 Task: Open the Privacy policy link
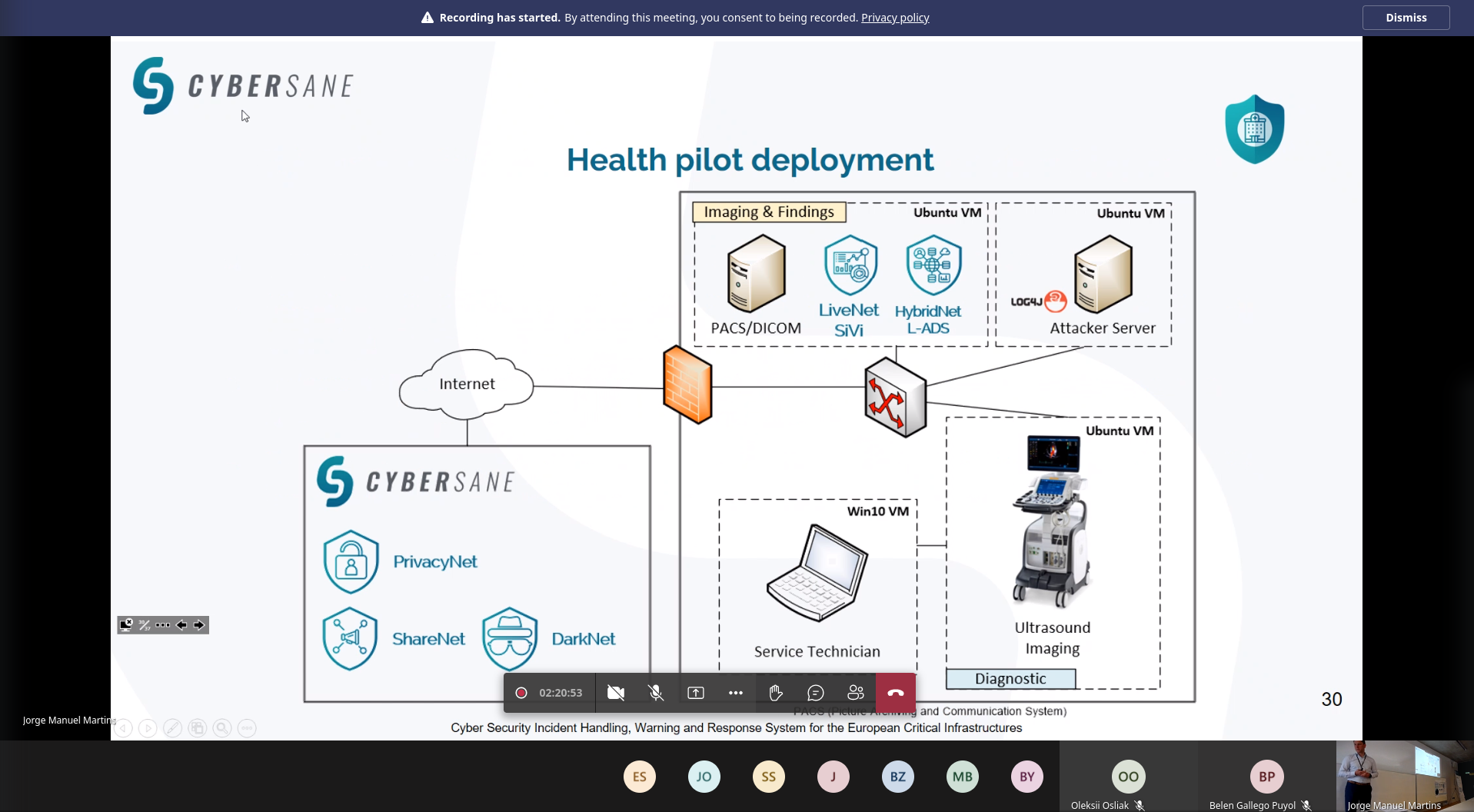pyautogui.click(x=895, y=18)
